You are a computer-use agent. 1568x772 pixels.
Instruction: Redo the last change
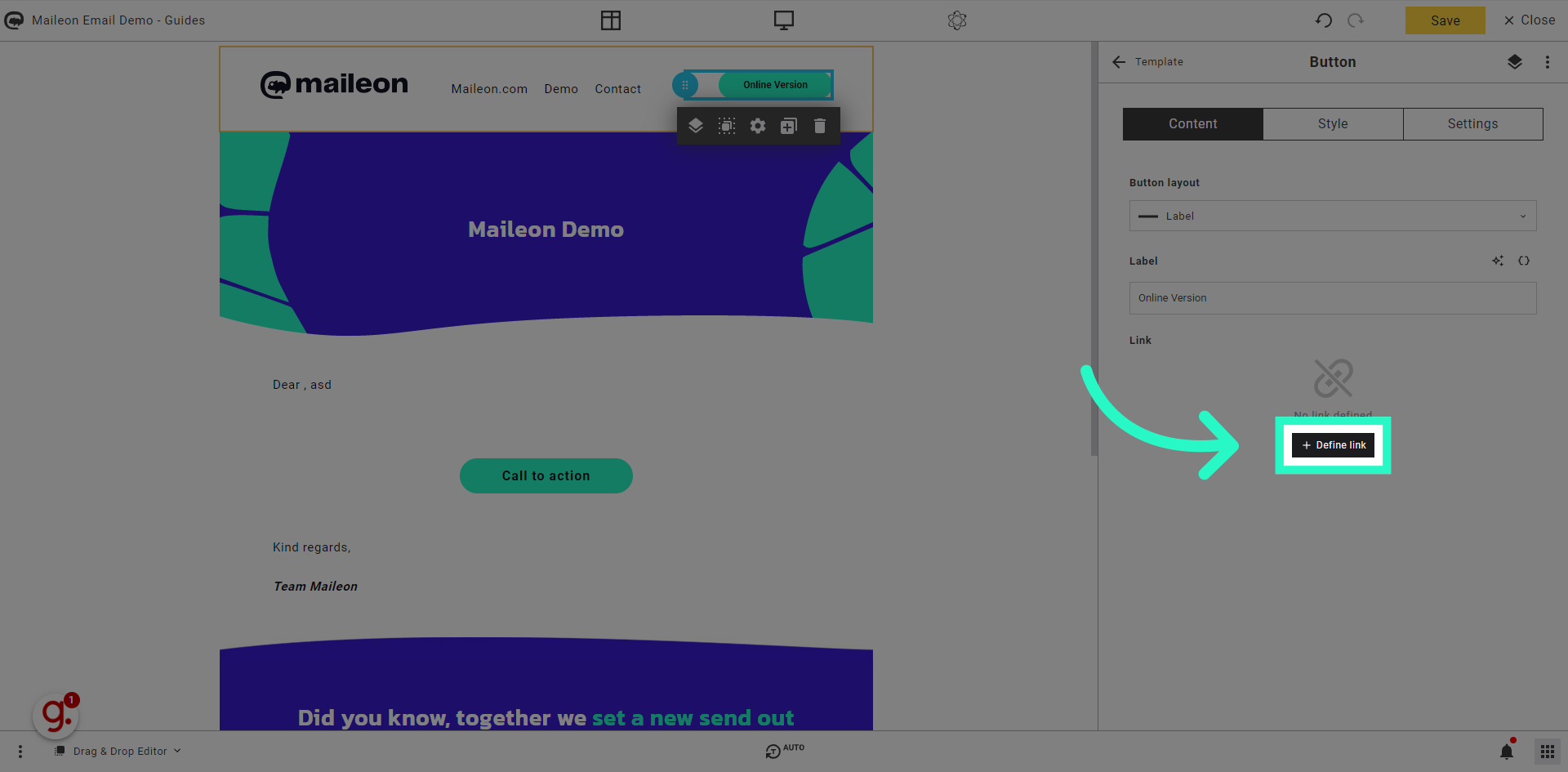point(1356,20)
